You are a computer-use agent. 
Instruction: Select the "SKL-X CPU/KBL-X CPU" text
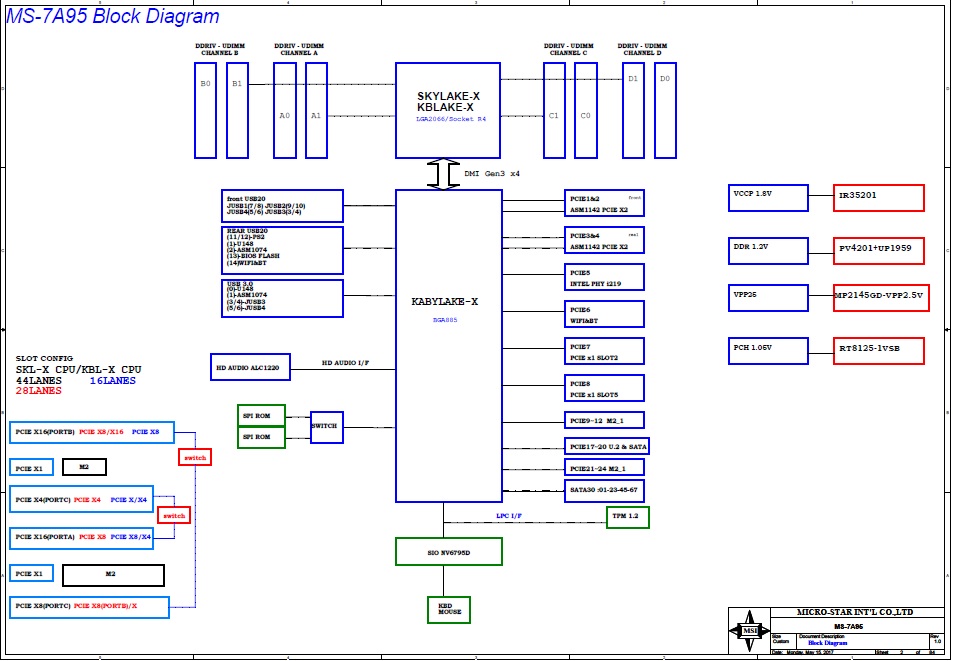[x=78, y=369]
